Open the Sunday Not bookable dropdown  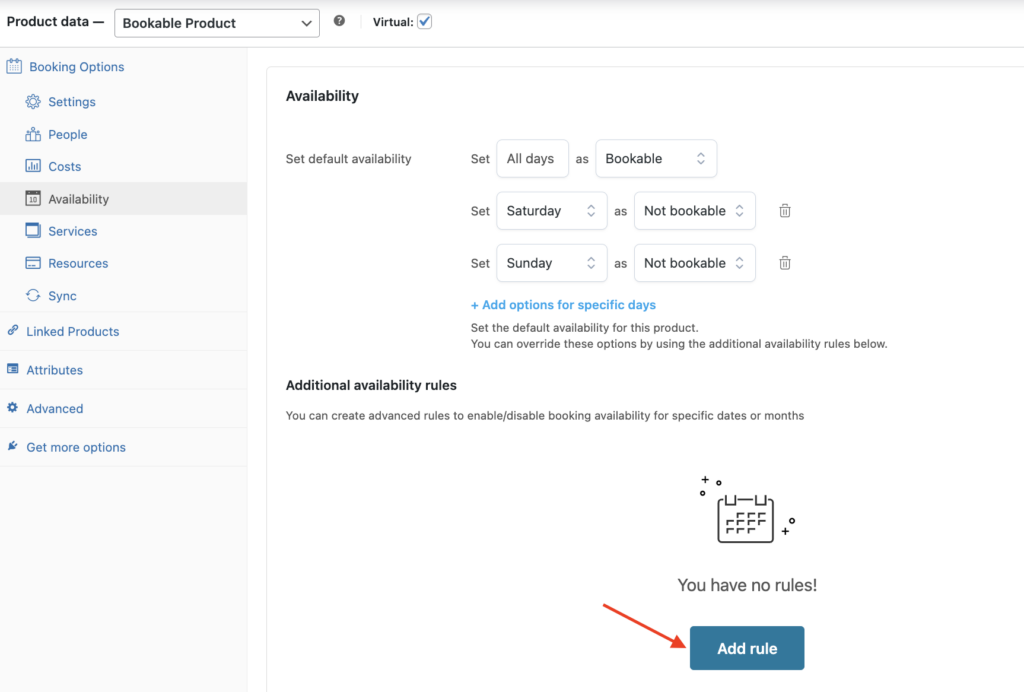pos(694,263)
